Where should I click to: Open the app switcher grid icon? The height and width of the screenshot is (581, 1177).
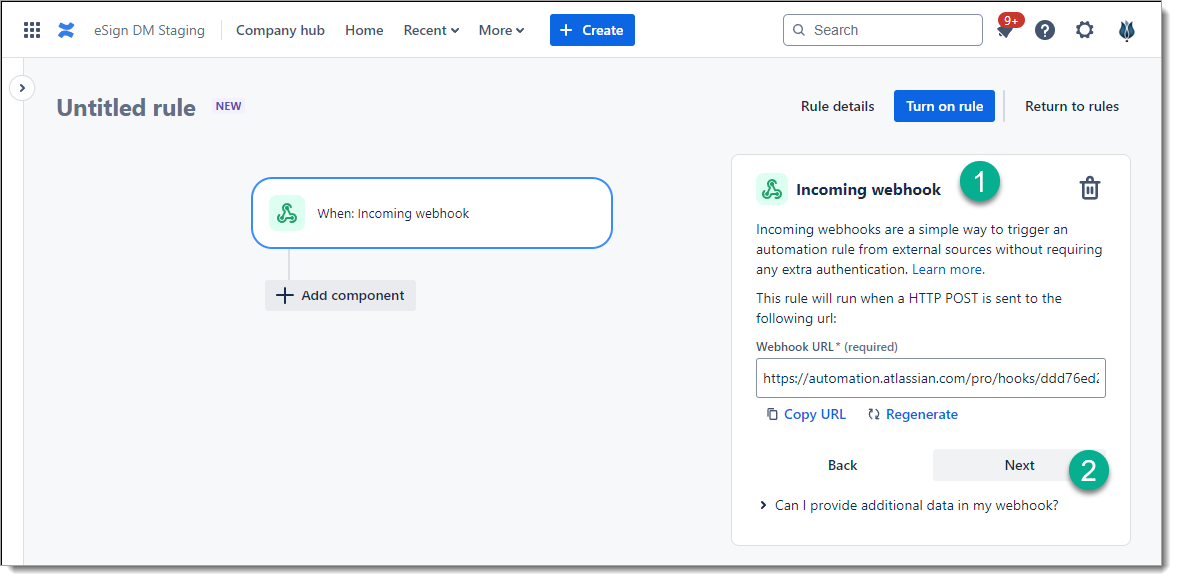pos(32,30)
